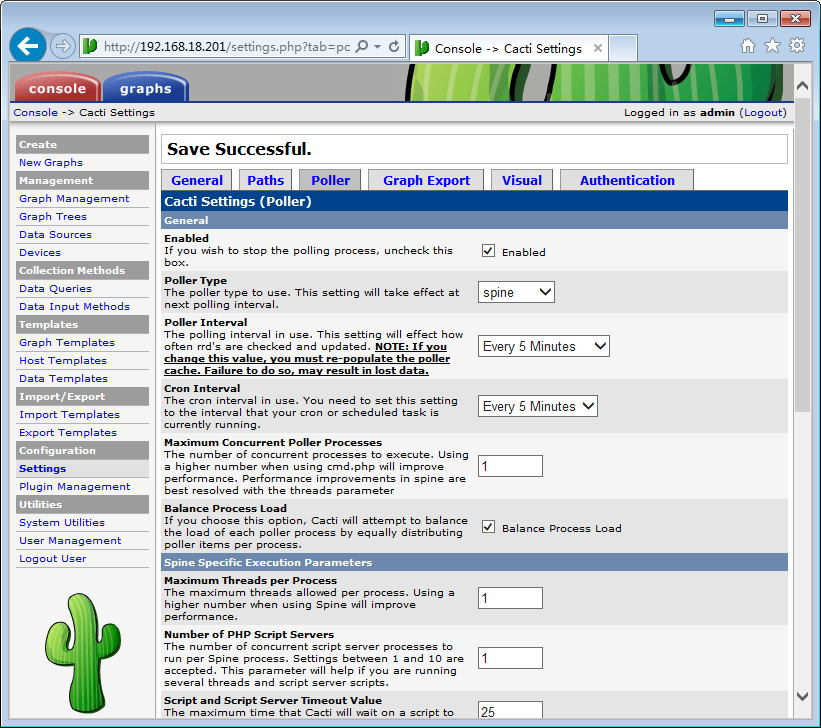
Task: Click the page scrollbar down arrow
Action: 802,696
